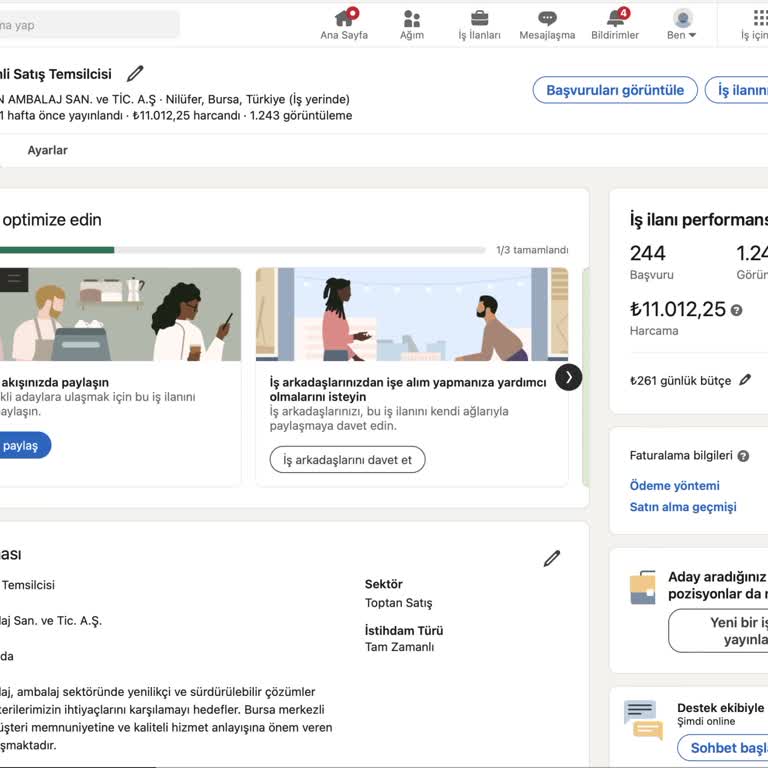Switch to the Ayarlar tab

[47, 150]
